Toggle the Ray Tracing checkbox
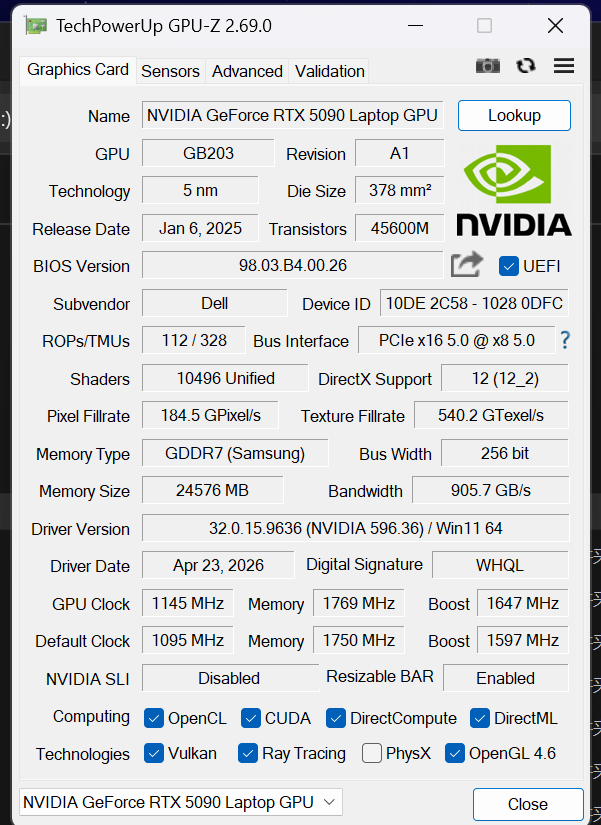 (x=247, y=753)
